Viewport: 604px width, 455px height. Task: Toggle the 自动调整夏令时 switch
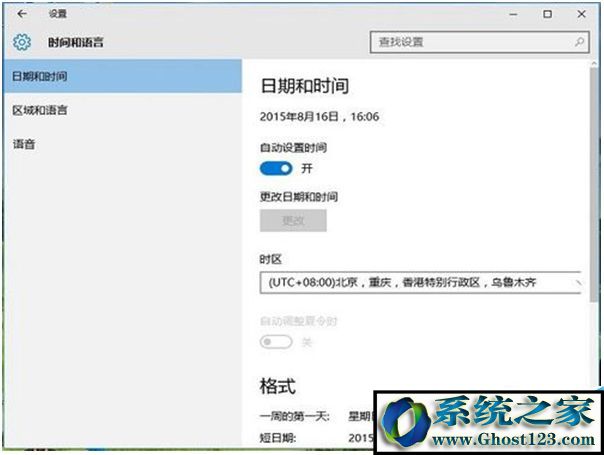tap(275, 342)
